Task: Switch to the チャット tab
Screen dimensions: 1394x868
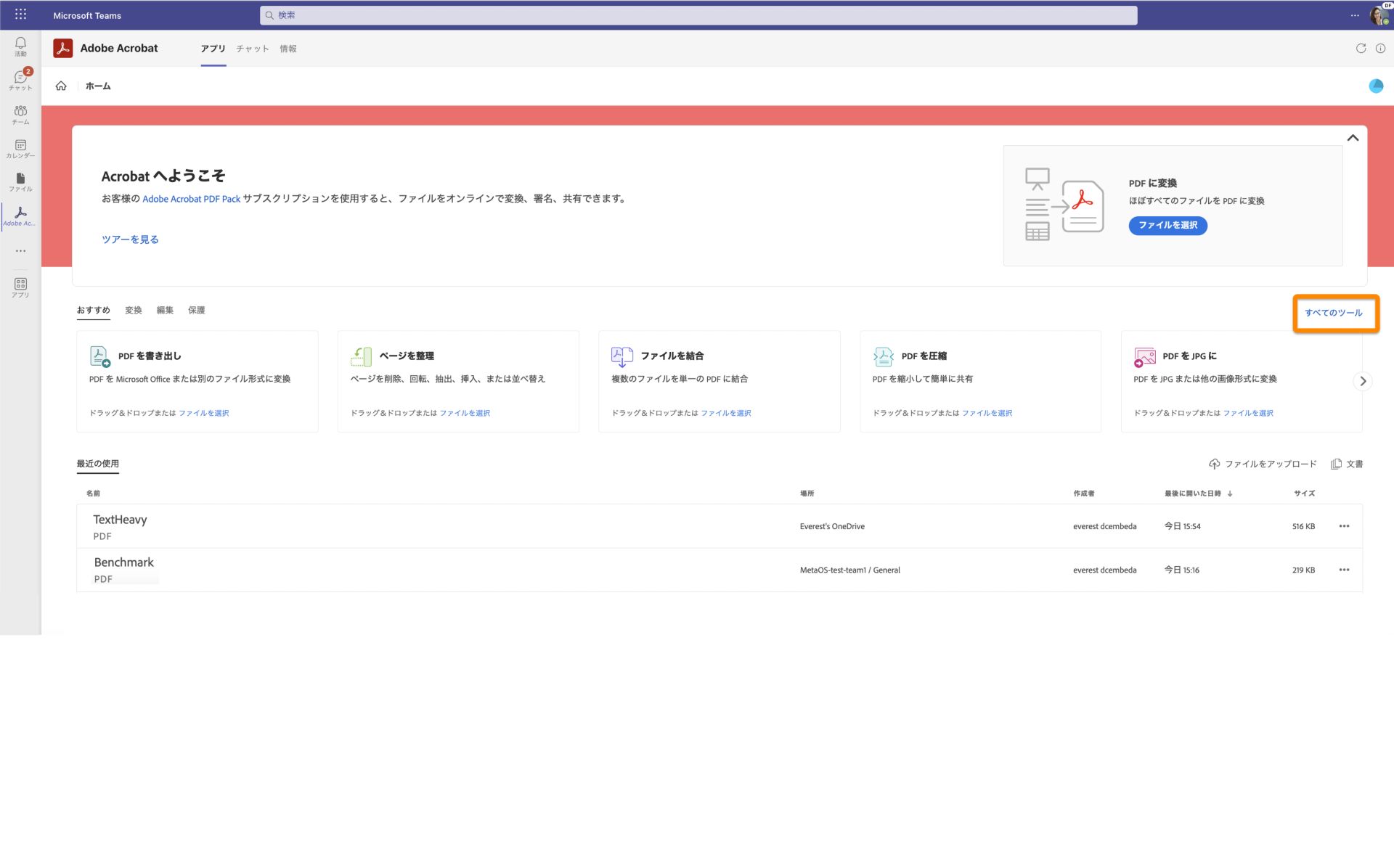Action: (252, 49)
